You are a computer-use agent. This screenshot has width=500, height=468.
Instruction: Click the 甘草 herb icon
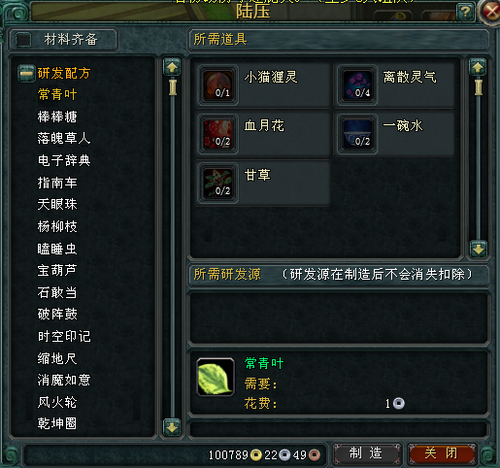(x=218, y=183)
